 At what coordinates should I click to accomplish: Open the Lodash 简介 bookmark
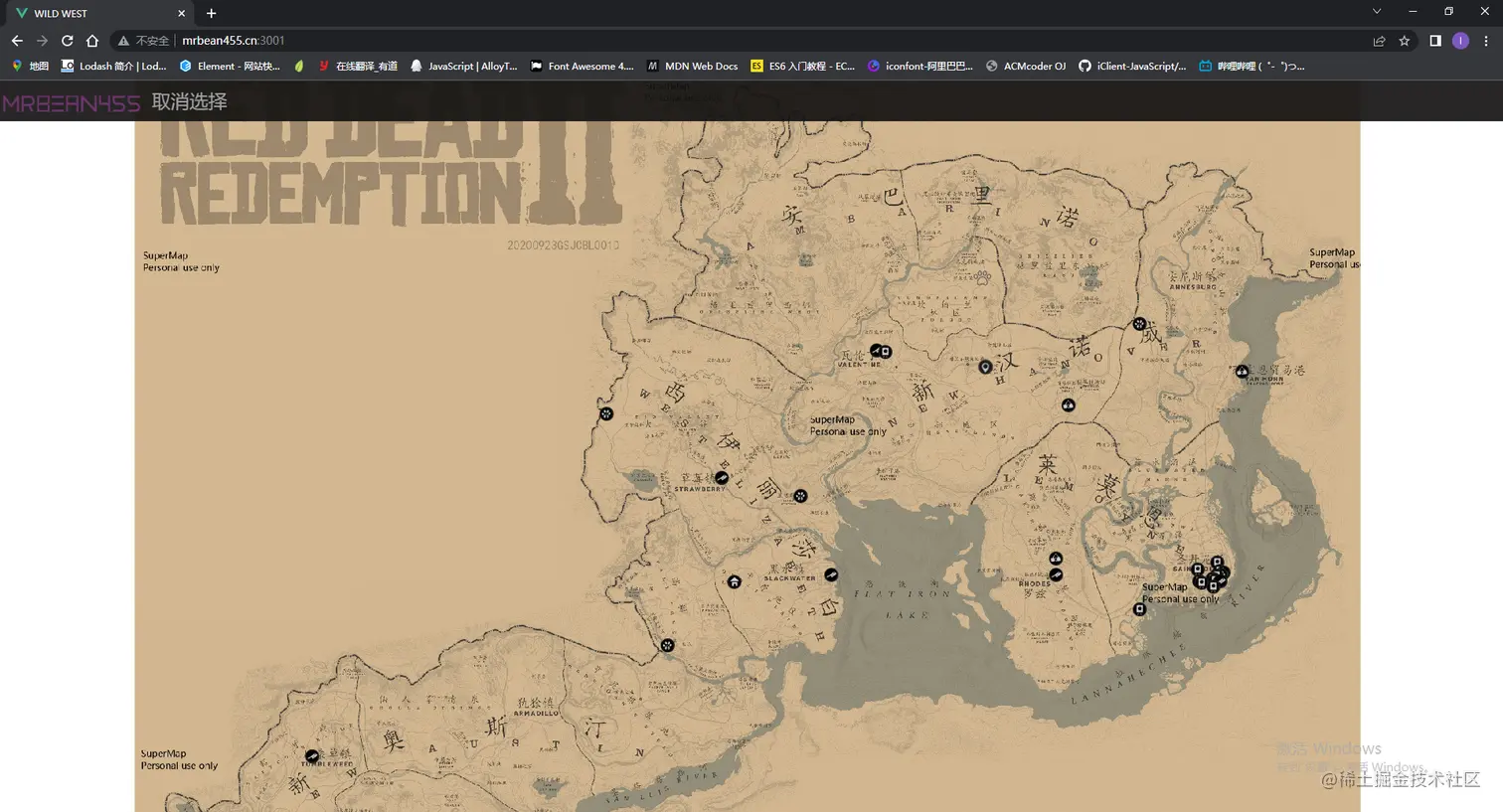(113, 66)
